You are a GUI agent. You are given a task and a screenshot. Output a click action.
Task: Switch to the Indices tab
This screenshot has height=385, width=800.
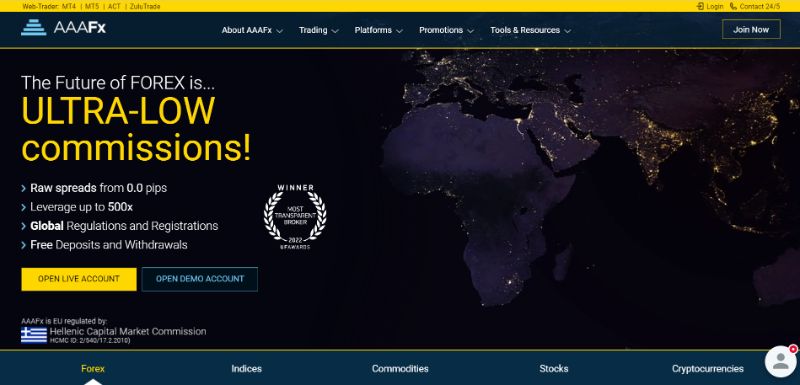point(246,368)
